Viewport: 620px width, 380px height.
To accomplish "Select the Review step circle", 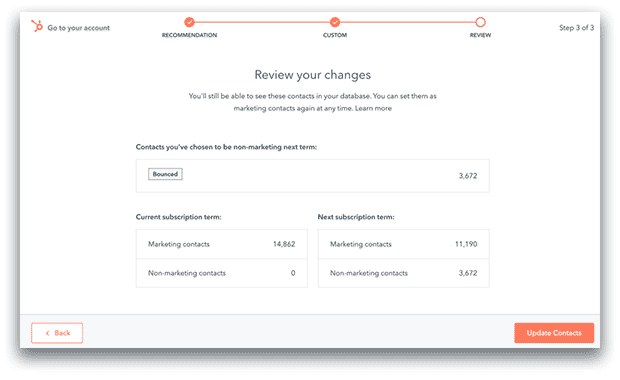I will tap(480, 22).
